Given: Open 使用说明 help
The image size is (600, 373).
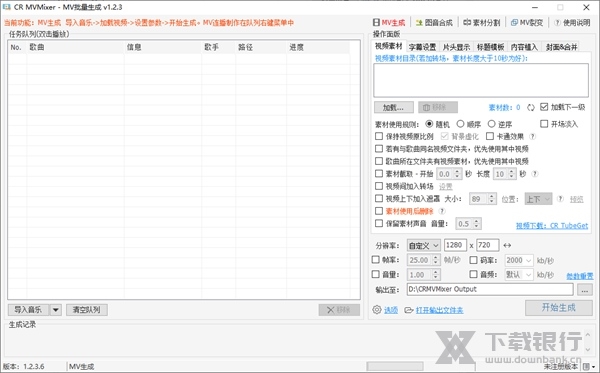Looking at the screenshot, I should [572, 23].
